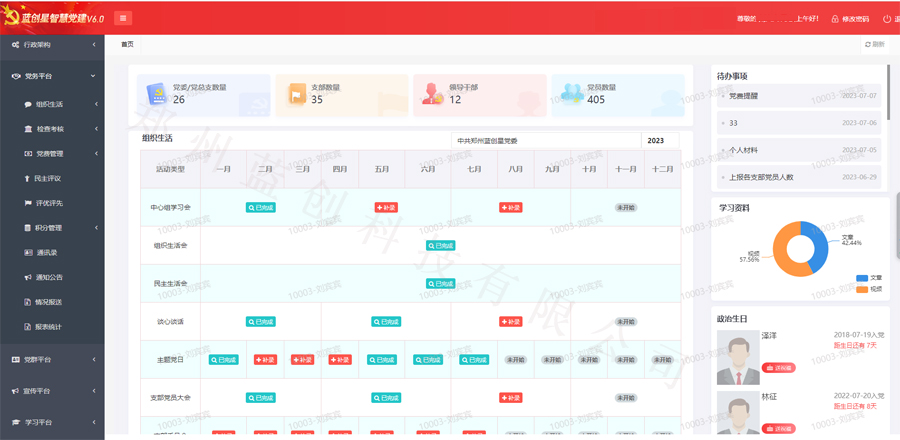Click orange 视频 legend swatch
Image resolution: width=900 pixels, height=440 pixels.
pos(862,289)
